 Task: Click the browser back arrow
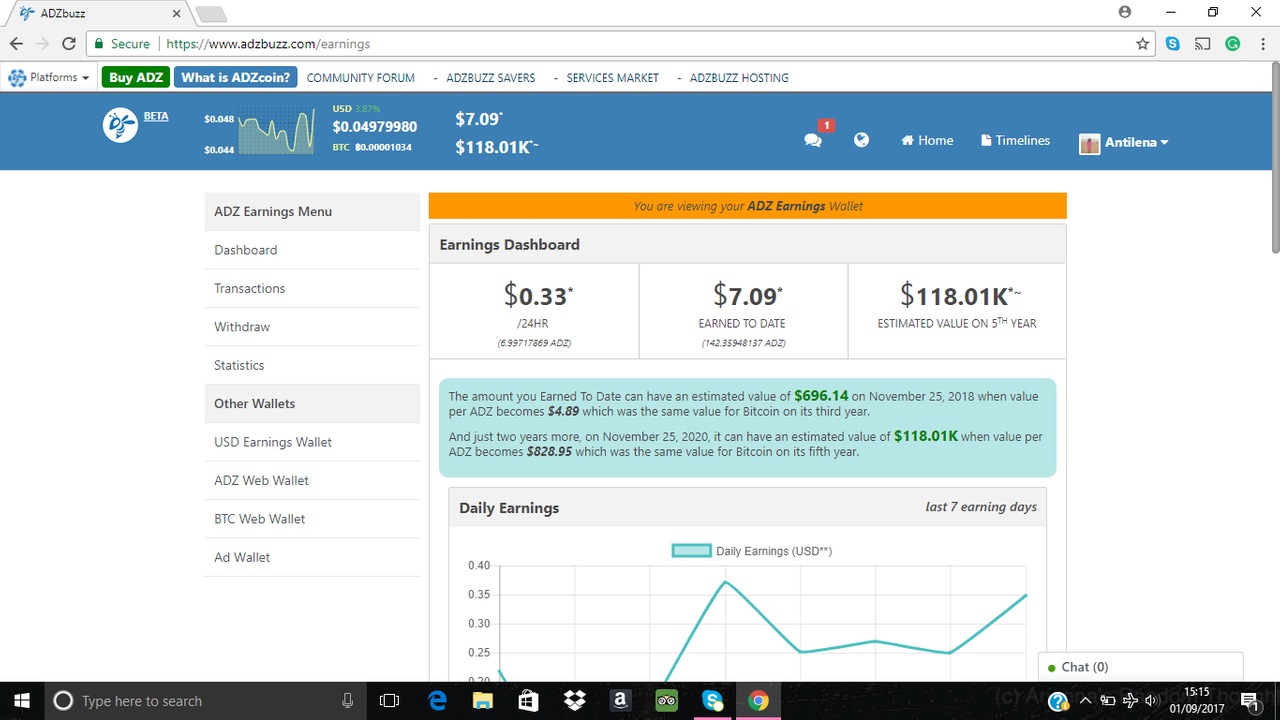click(17, 44)
